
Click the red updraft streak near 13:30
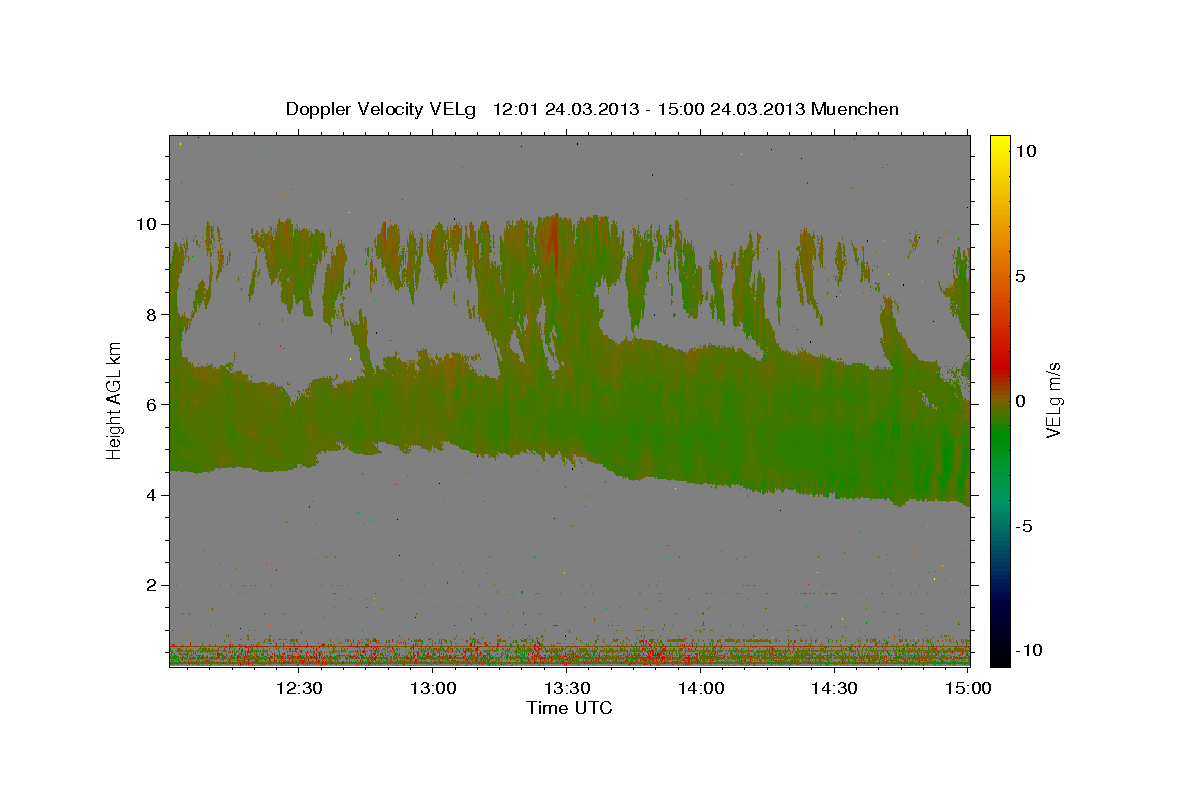click(553, 245)
